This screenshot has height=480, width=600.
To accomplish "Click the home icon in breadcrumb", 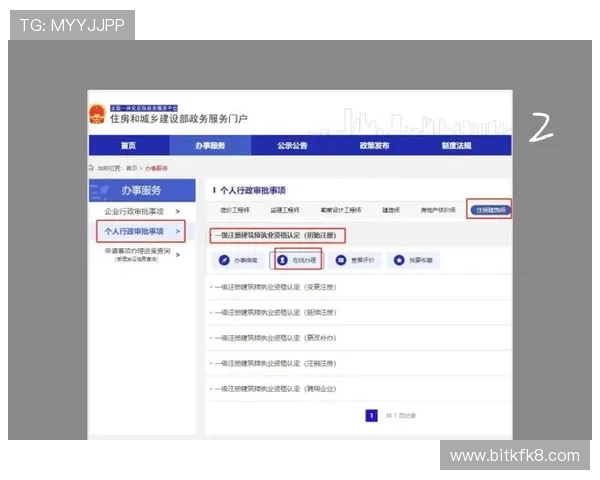I will click(91, 168).
